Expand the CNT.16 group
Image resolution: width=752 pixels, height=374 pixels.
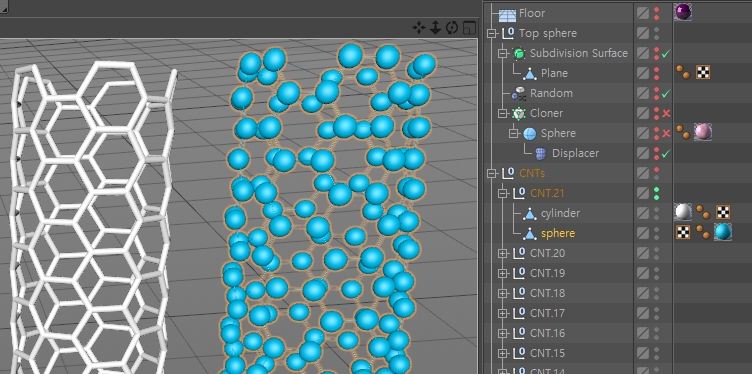tap(503, 334)
